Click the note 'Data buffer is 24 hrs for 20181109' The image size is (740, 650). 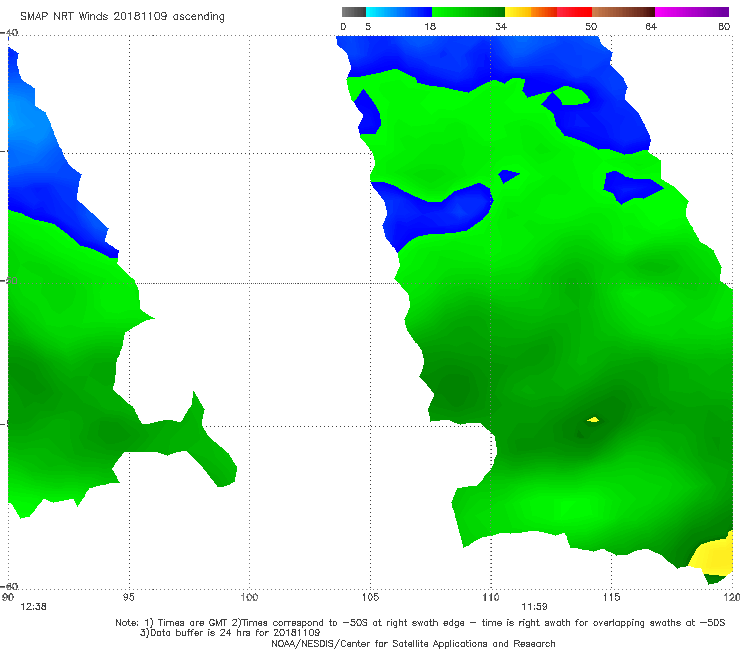click(230, 633)
